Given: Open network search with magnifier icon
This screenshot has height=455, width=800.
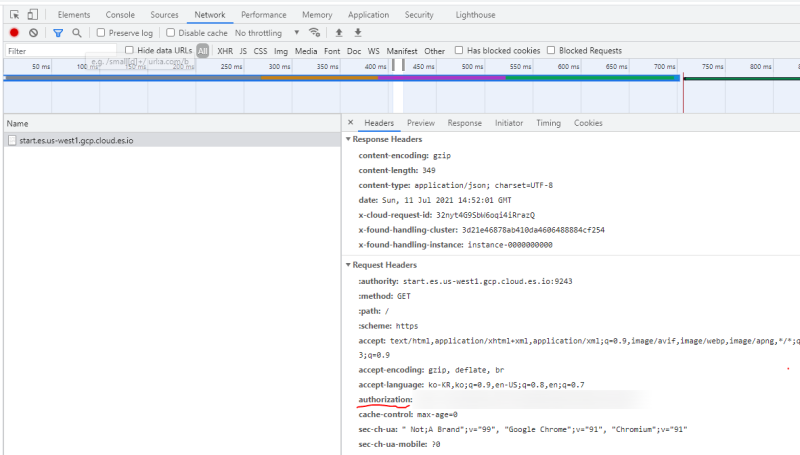Looking at the screenshot, I should (77, 33).
